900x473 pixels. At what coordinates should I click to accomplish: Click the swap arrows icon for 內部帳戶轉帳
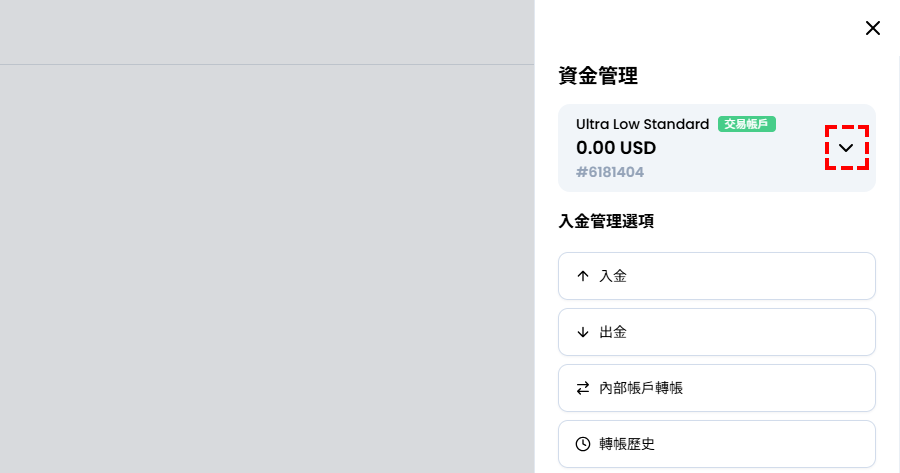click(x=583, y=388)
